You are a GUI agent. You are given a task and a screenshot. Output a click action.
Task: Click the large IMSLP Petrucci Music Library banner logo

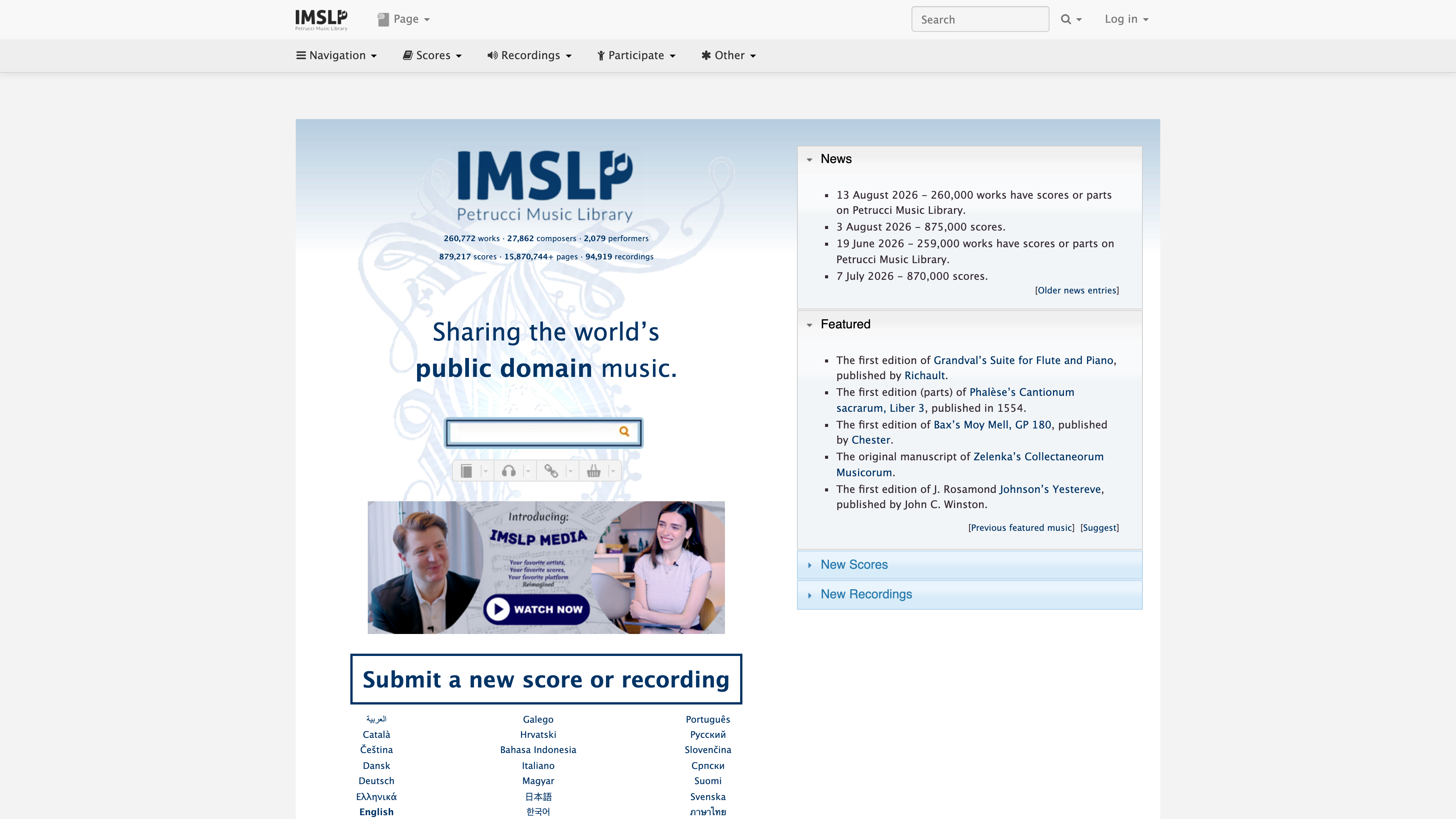pos(545,186)
